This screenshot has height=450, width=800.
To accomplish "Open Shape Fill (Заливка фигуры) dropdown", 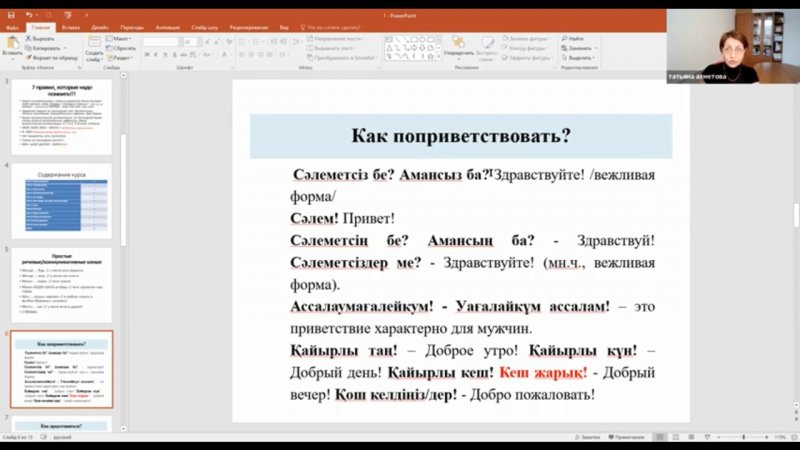I will pyautogui.click(x=525, y=39).
